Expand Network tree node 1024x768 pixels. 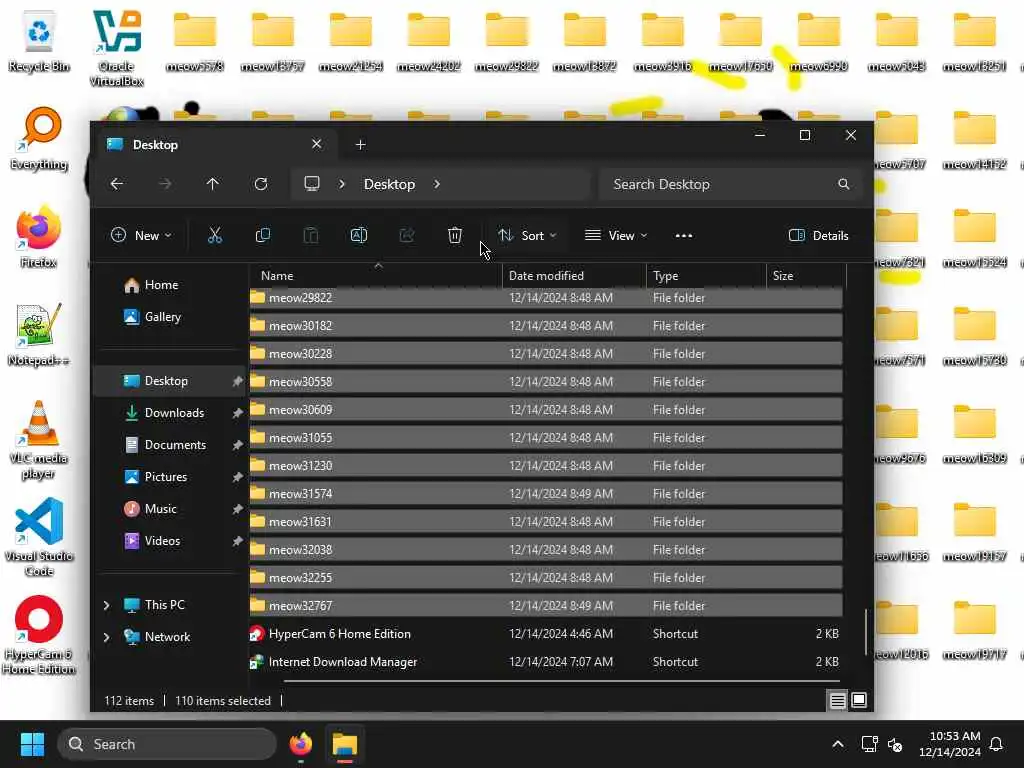[107, 637]
